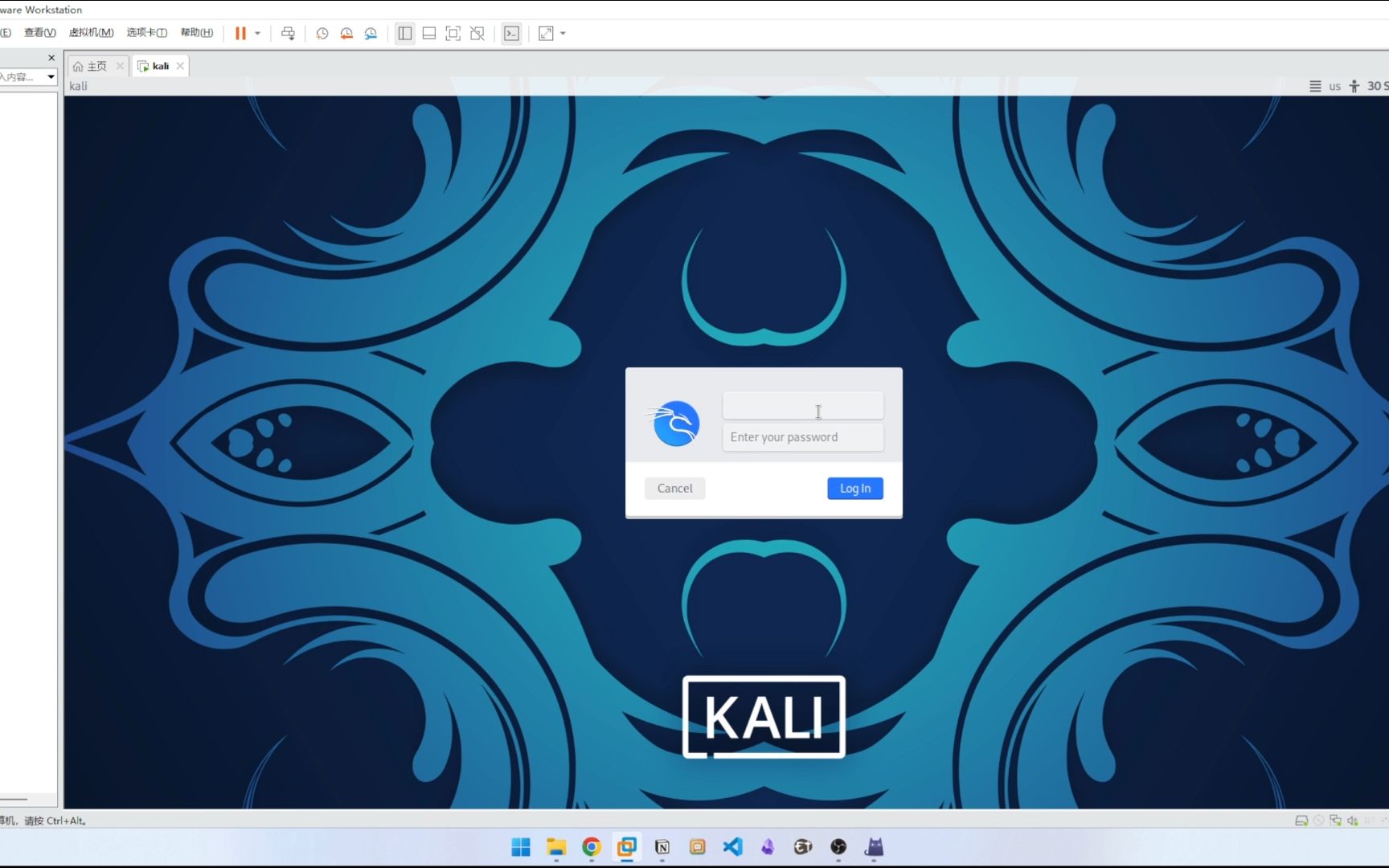Toggle the thumbnail bar view icon

click(429, 33)
